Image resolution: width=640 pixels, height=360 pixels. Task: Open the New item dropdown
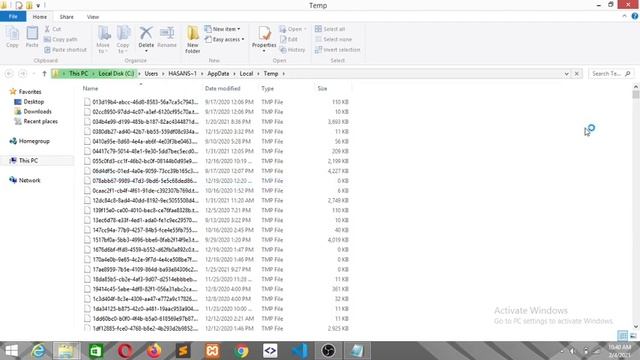pyautogui.click(x=222, y=29)
